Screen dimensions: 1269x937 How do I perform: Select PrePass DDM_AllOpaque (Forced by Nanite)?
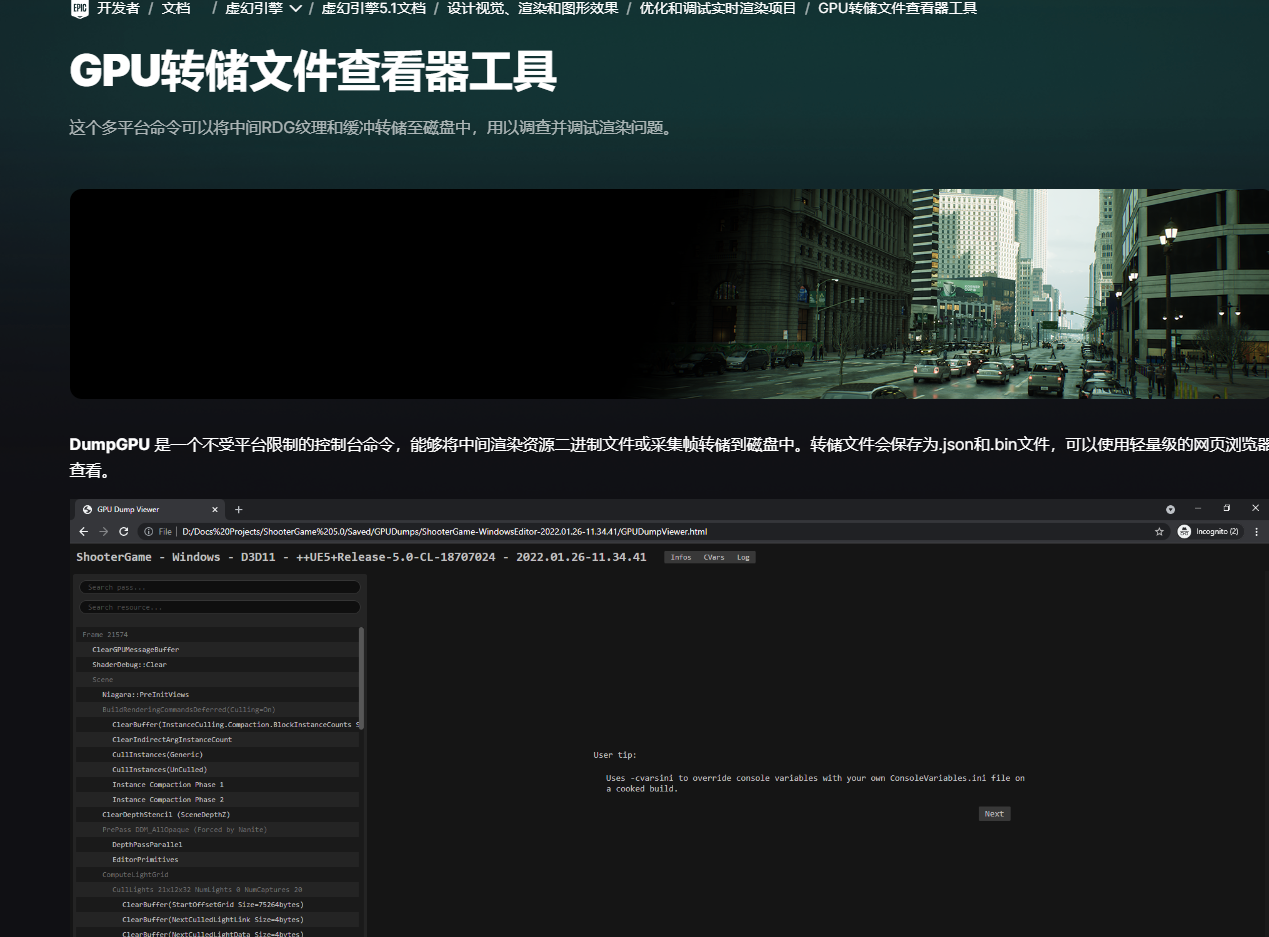tap(217, 829)
